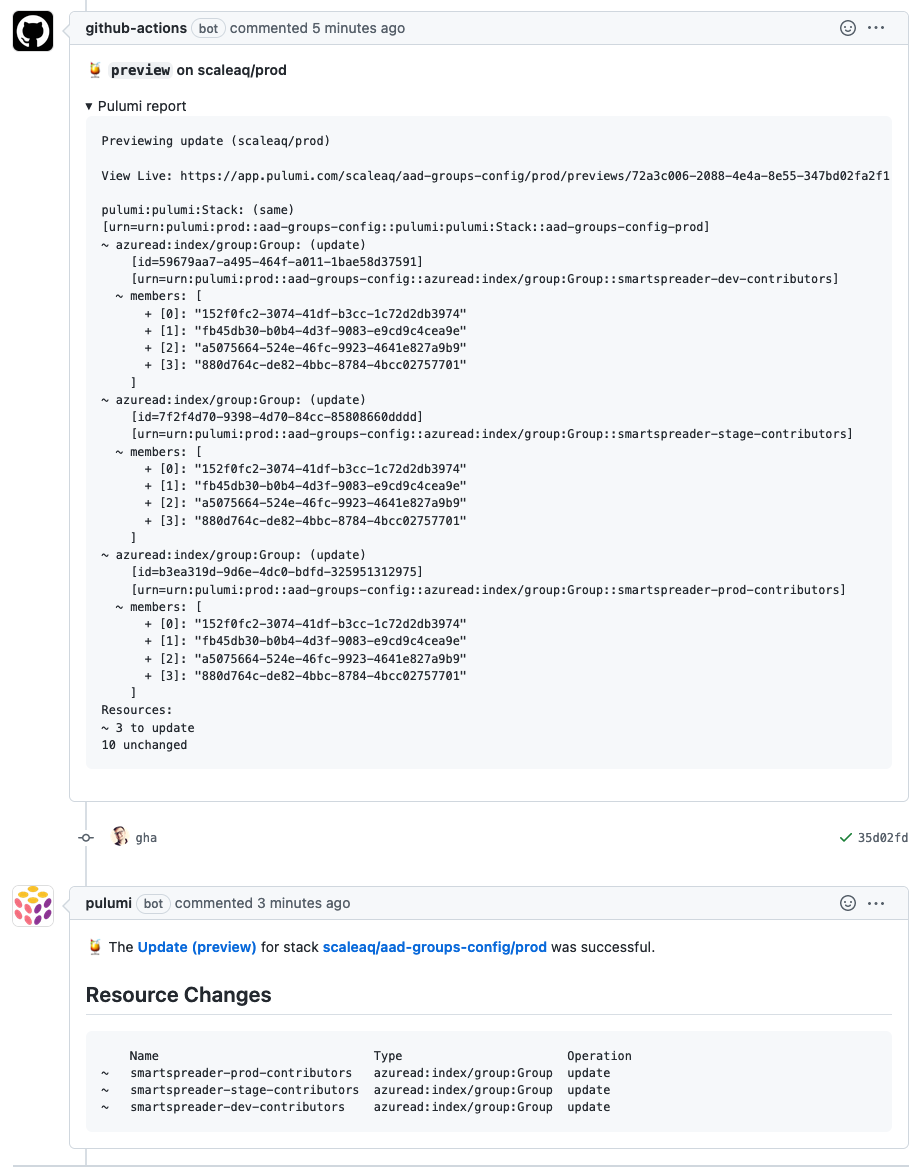Screen dimensions: 923x1168
Task: Click the commit status node icon on the timeline
Action: pyautogui.click(x=86, y=837)
